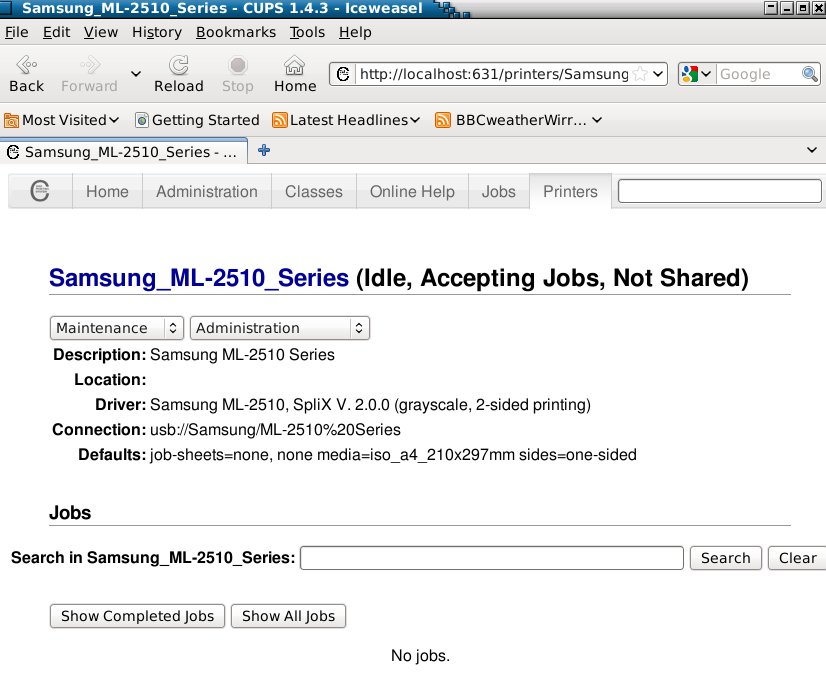
Task: Click the Description value 'Samsung ML-2510 Series'
Action: pyautogui.click(x=242, y=354)
